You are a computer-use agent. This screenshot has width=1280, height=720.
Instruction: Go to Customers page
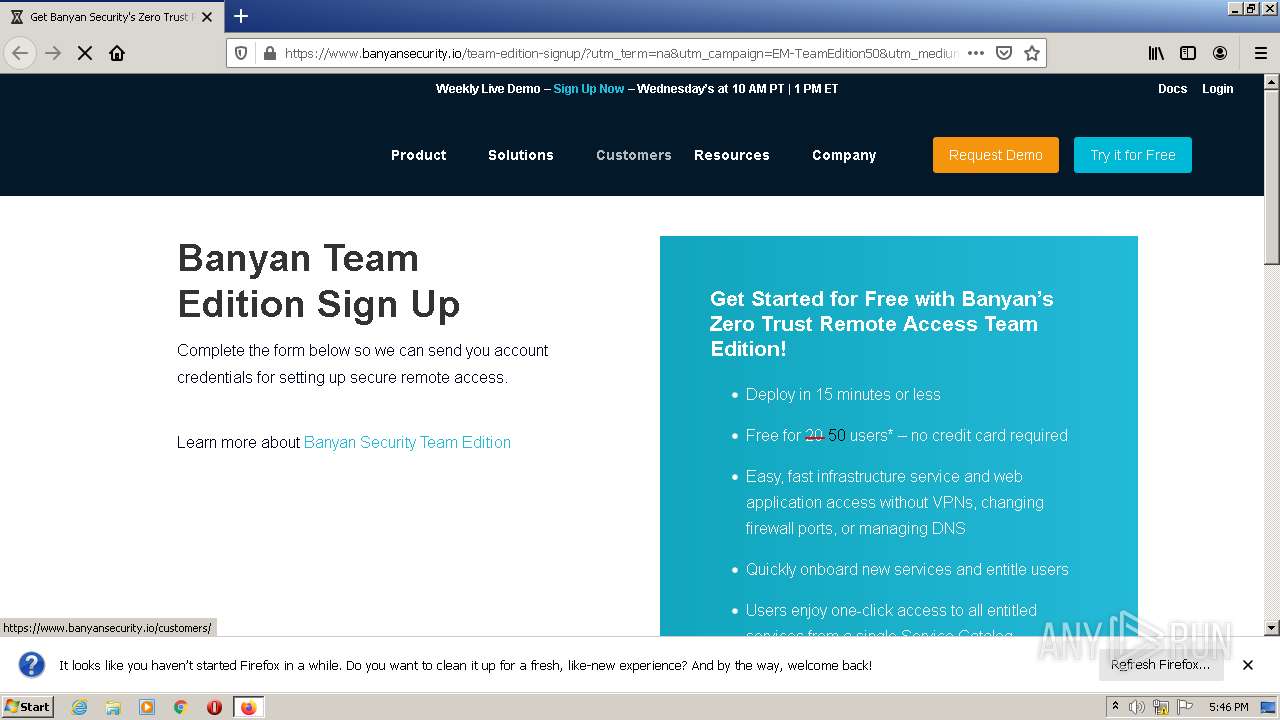point(634,155)
